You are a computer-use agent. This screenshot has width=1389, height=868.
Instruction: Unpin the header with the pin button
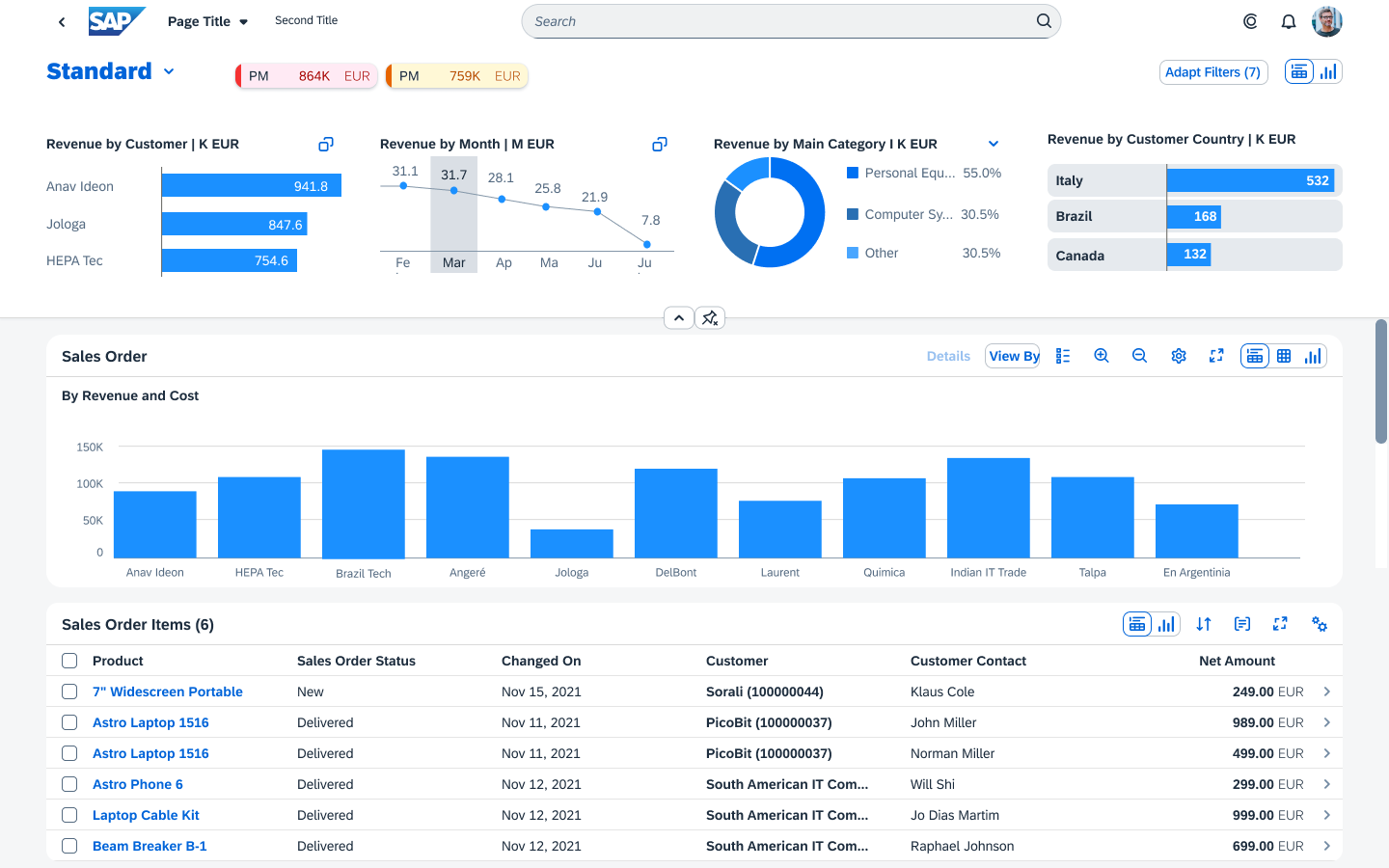point(710,317)
